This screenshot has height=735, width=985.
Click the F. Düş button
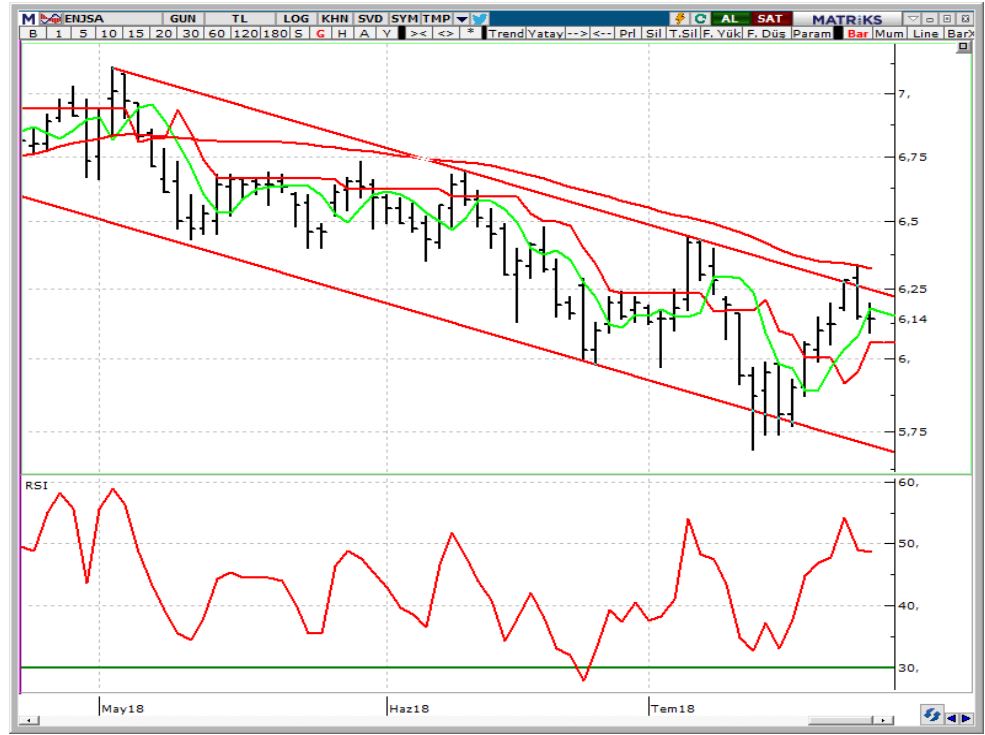[766, 33]
